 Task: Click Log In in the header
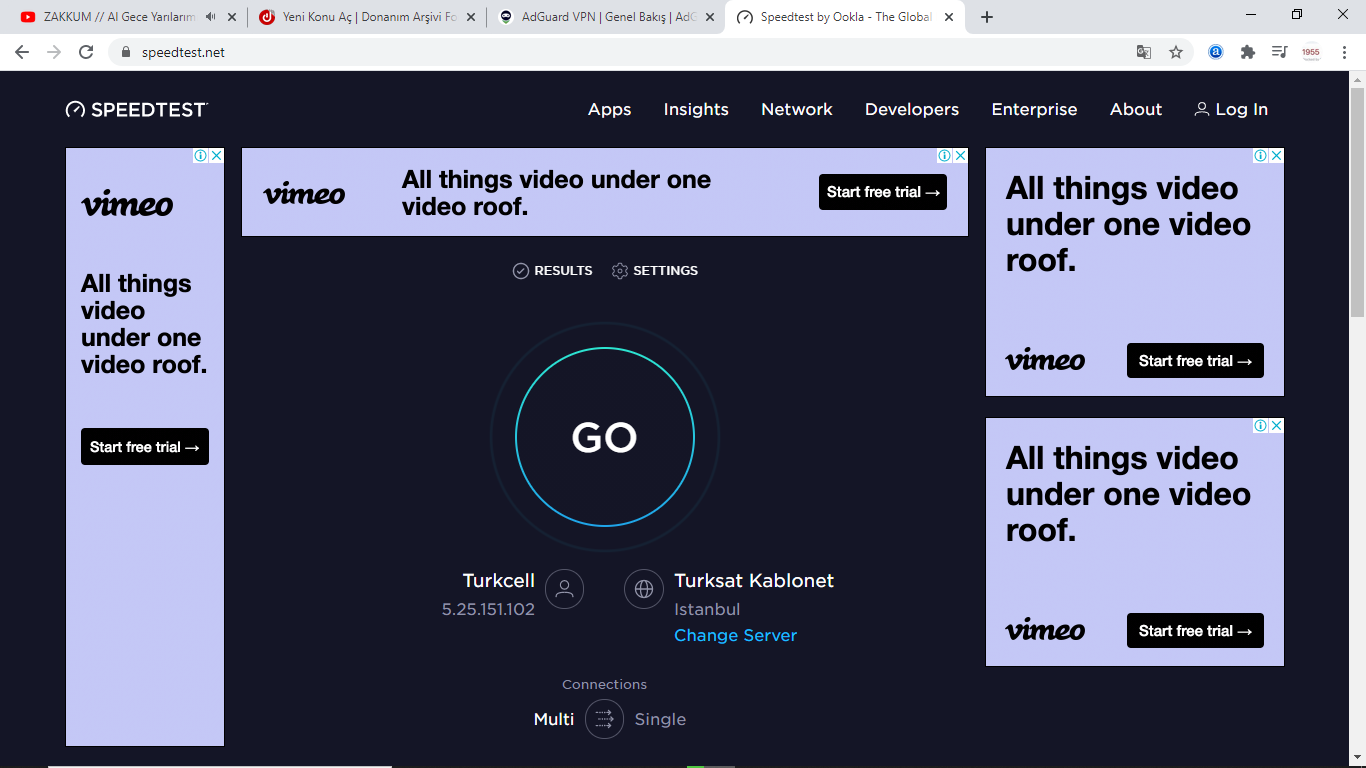tap(1231, 110)
